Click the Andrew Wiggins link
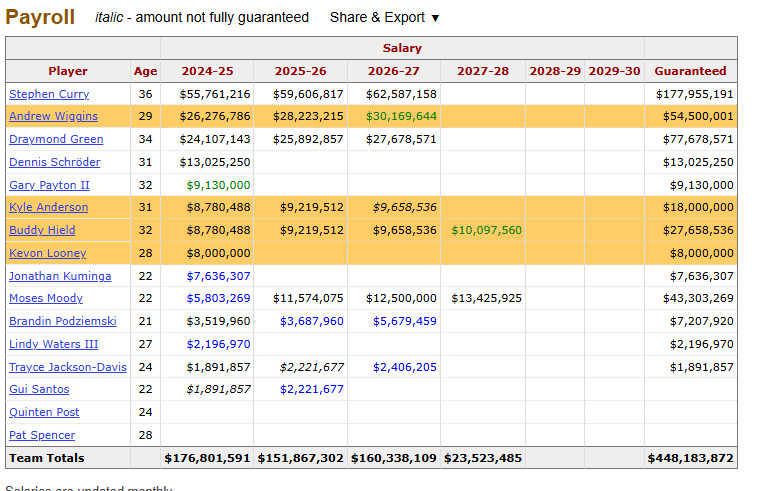779x491 pixels. click(x=53, y=116)
